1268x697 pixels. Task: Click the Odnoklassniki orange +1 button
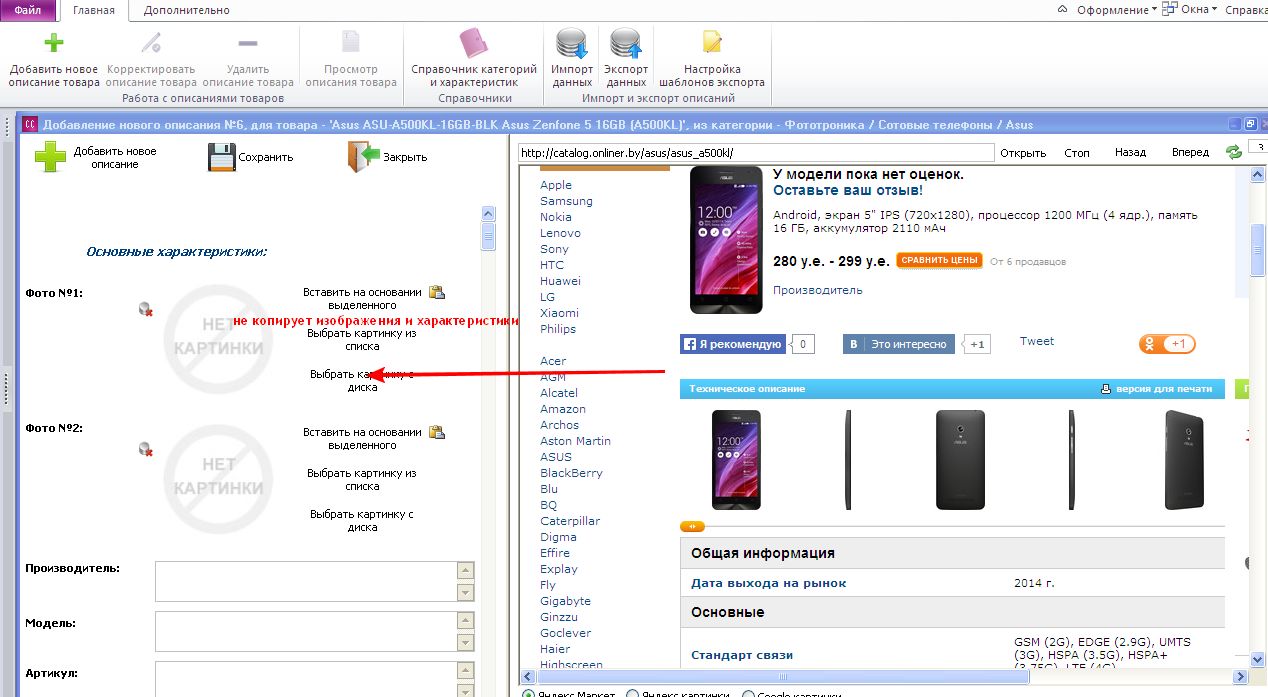1167,344
